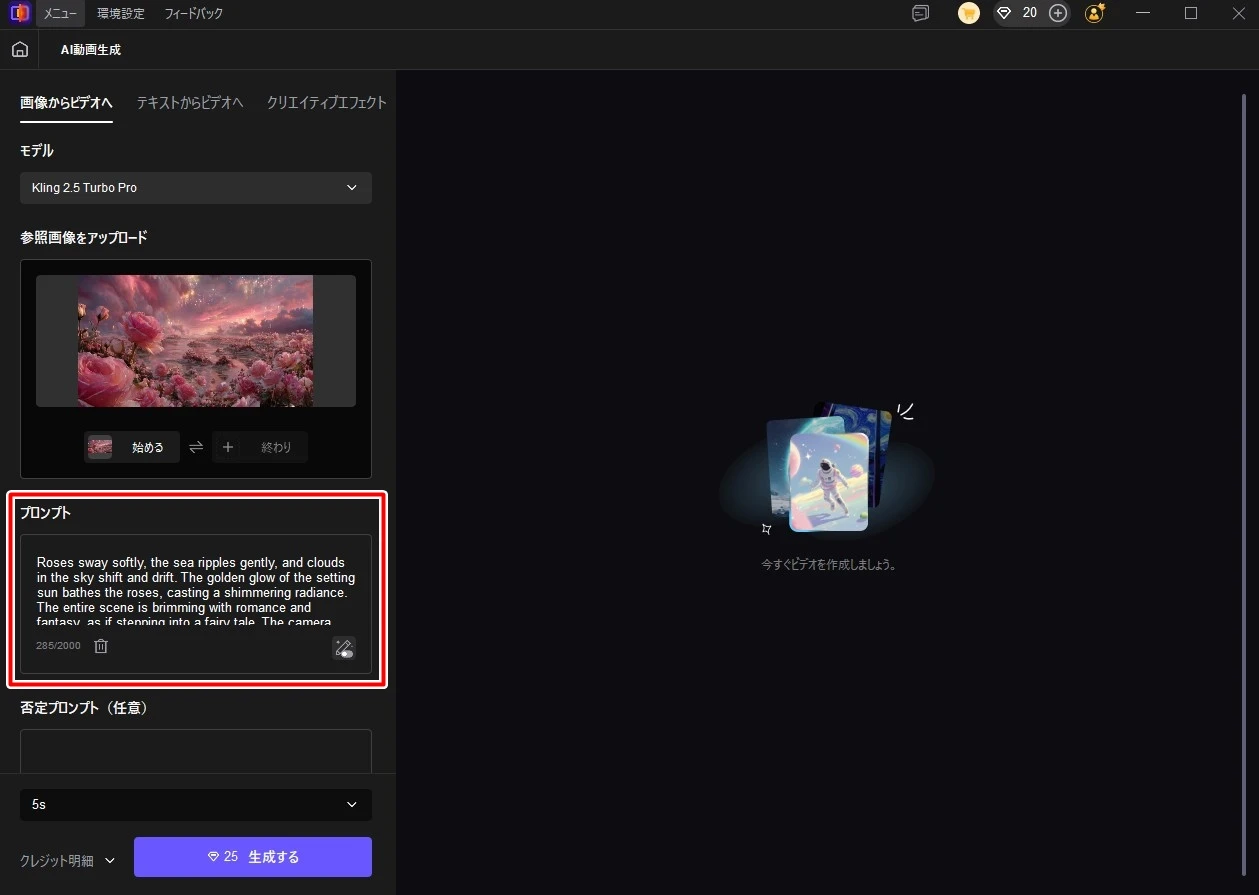Click inside the 否定プロンプト negative prompt field
1259x895 pixels.
(x=196, y=750)
